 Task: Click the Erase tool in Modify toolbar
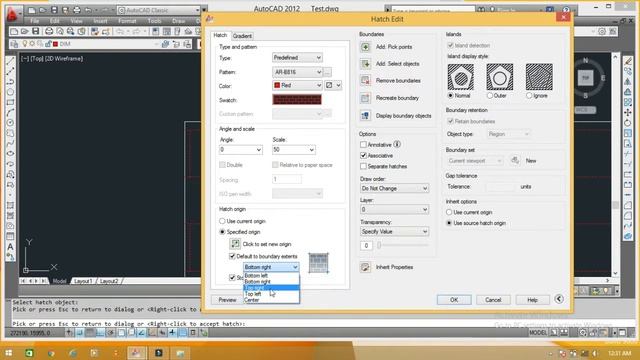(628, 61)
